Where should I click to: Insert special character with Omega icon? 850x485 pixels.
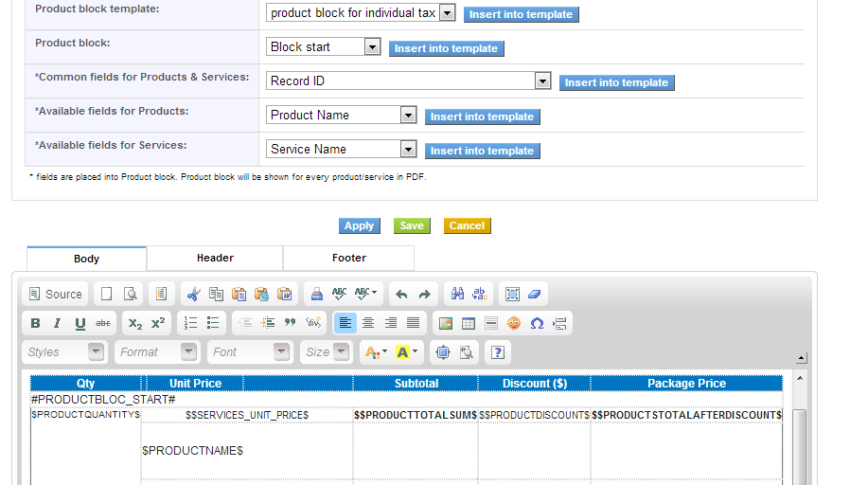(536, 323)
